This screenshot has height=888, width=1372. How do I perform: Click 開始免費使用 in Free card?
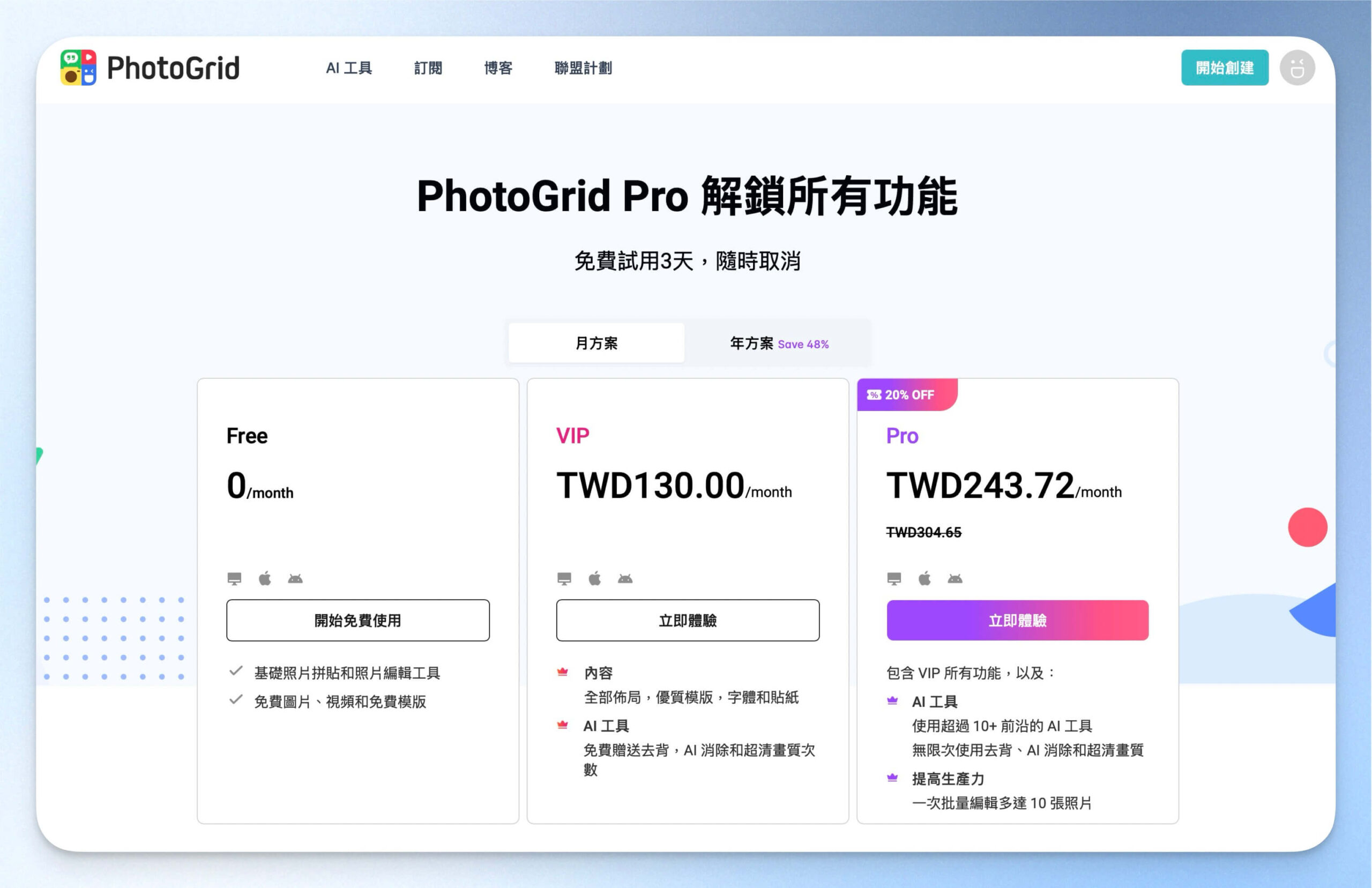click(x=358, y=621)
